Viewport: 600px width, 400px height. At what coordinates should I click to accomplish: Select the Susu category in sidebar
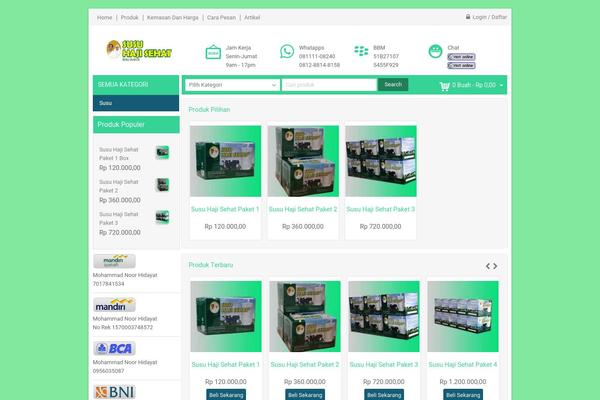coord(136,103)
